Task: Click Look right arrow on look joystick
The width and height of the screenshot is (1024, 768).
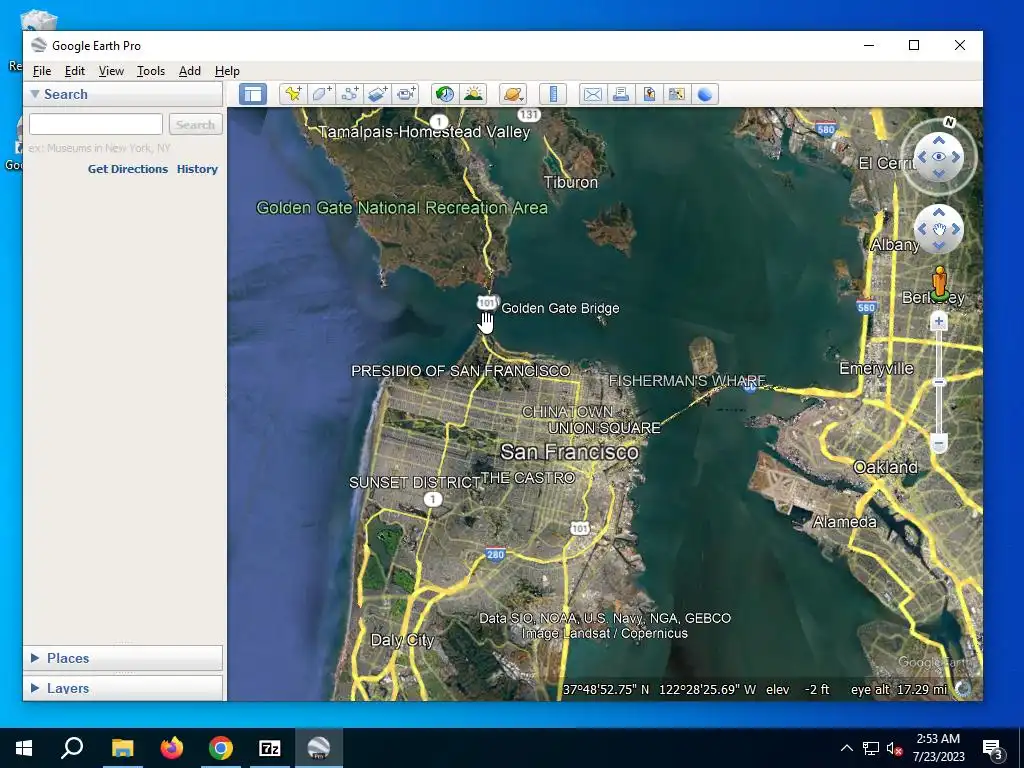Action: click(x=955, y=157)
